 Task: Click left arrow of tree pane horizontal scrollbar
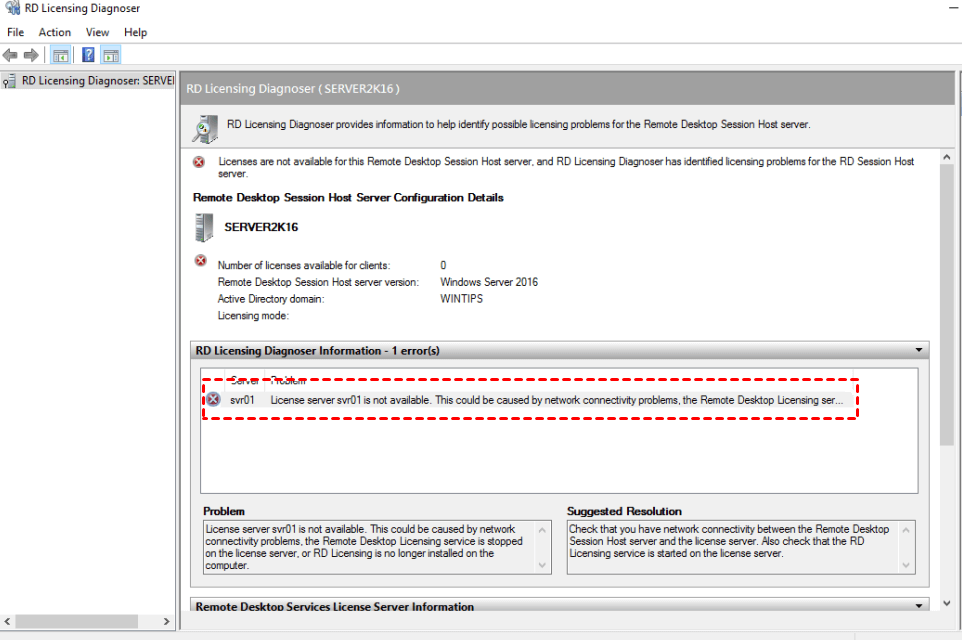tap(7, 622)
